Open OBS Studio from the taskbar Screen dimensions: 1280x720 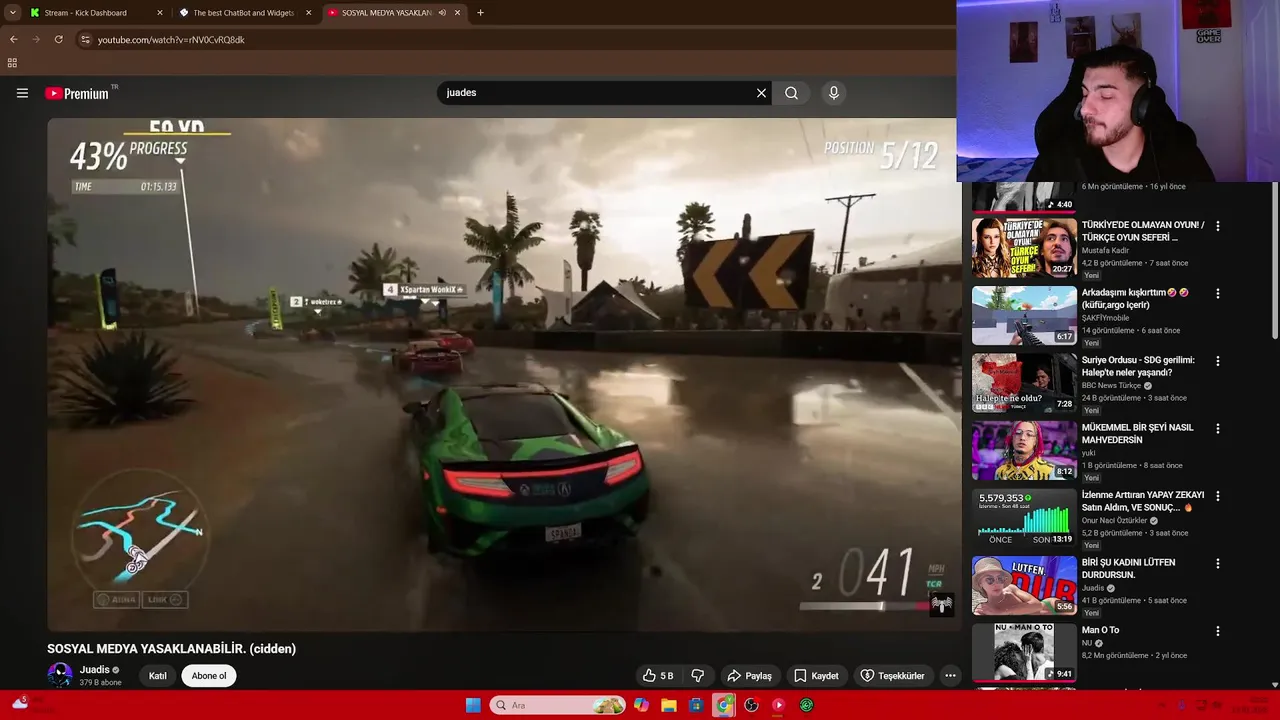pos(751,705)
